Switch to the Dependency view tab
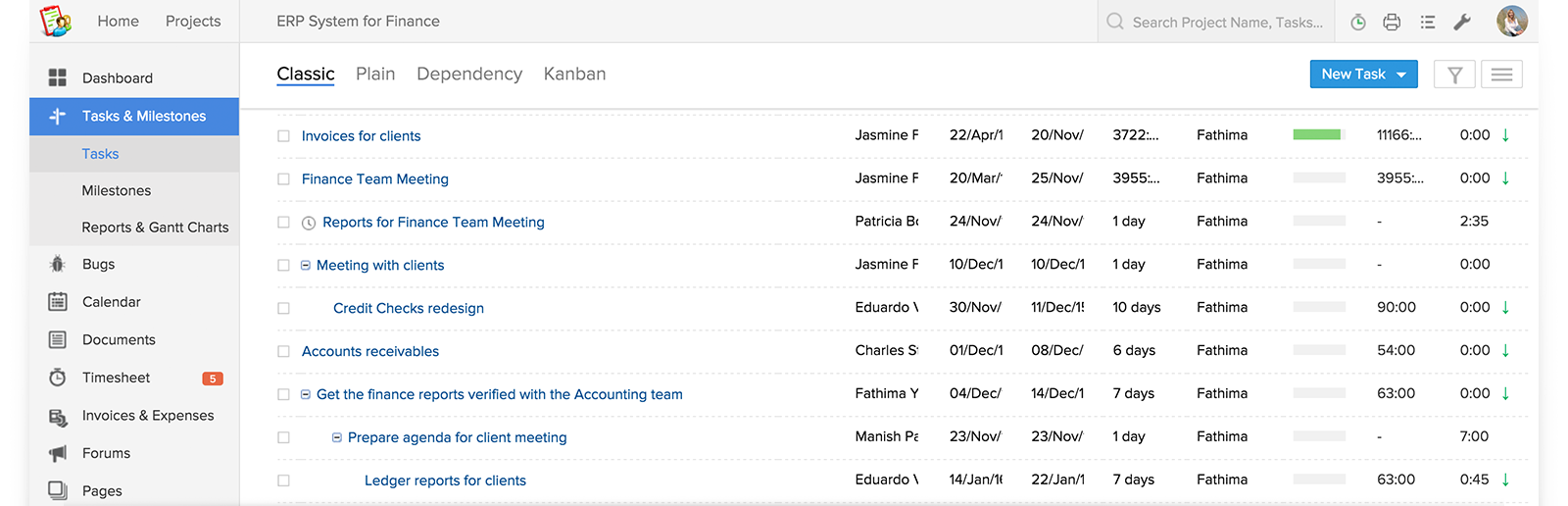The width and height of the screenshot is (1568, 506). pyautogui.click(x=469, y=75)
